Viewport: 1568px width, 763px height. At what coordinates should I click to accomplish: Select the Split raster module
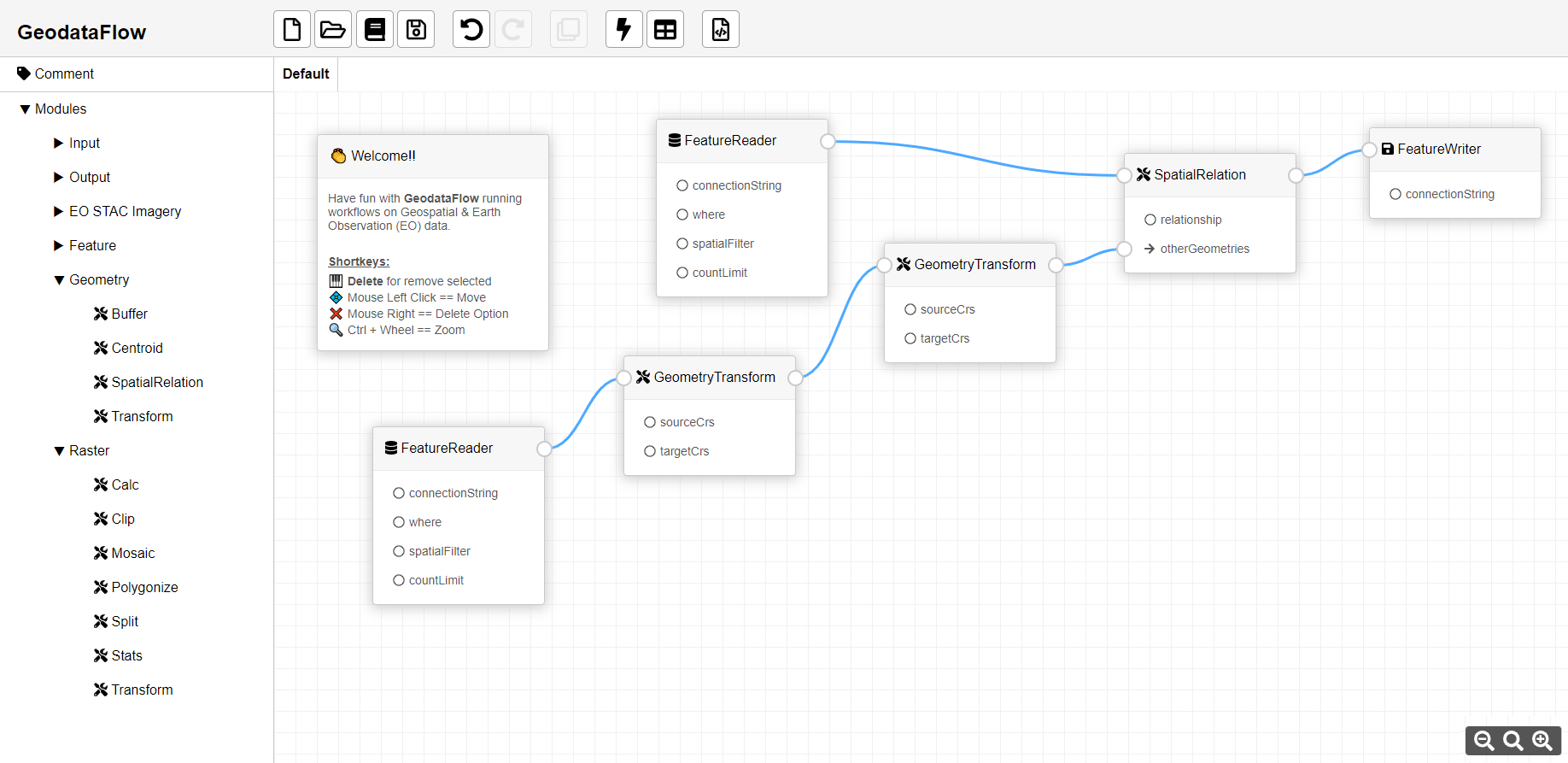(116, 621)
